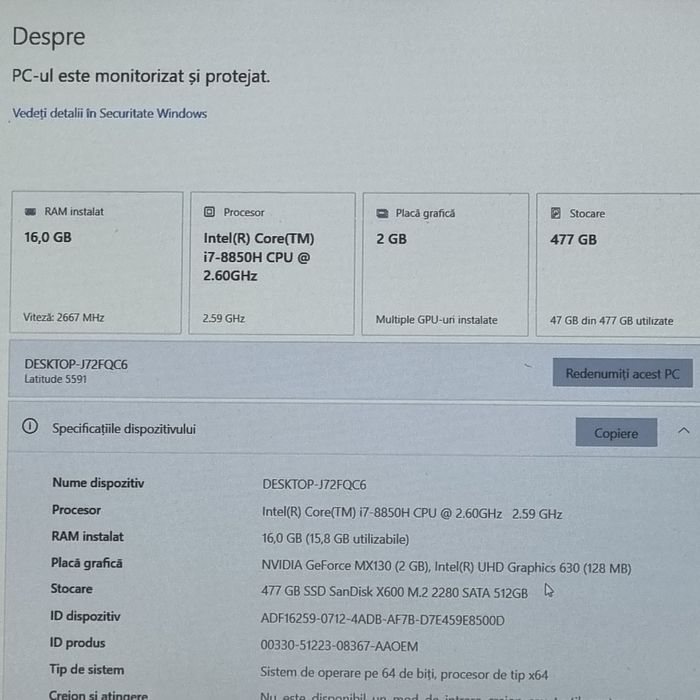Image resolution: width=700 pixels, height=700 pixels.
Task: Click 'Viteză: 2667 MHz' text
Action: tap(63, 317)
